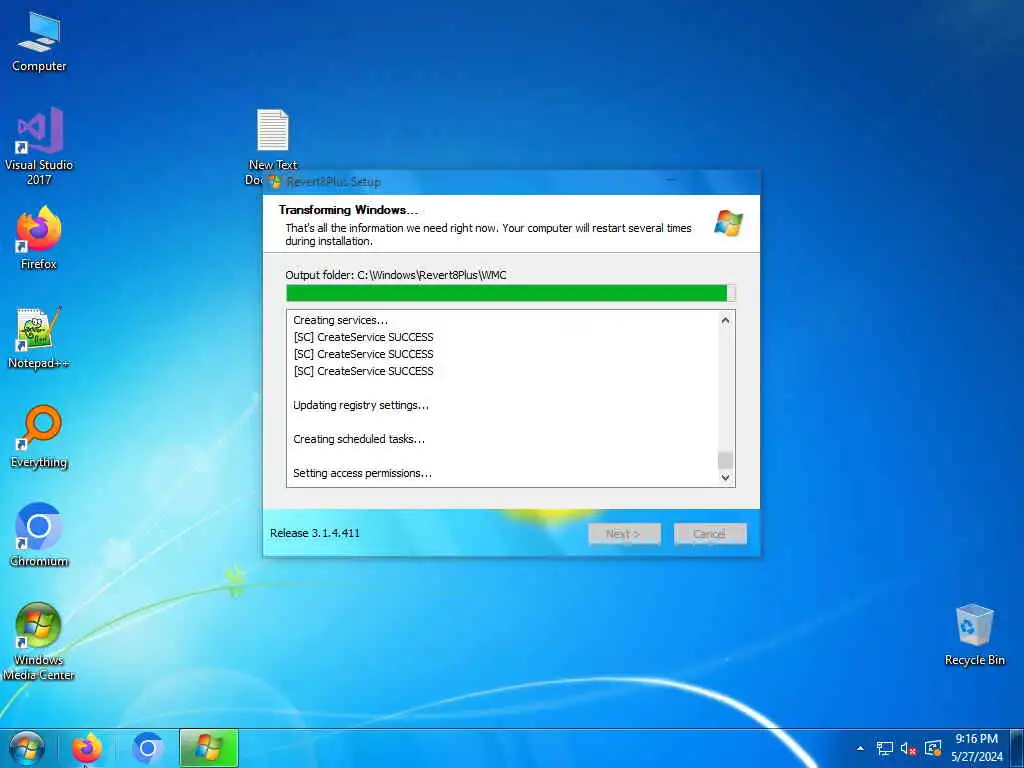Screen dimensions: 1024x768
Task: Select the Notepad++ desktop shortcut
Action: [x=39, y=338]
